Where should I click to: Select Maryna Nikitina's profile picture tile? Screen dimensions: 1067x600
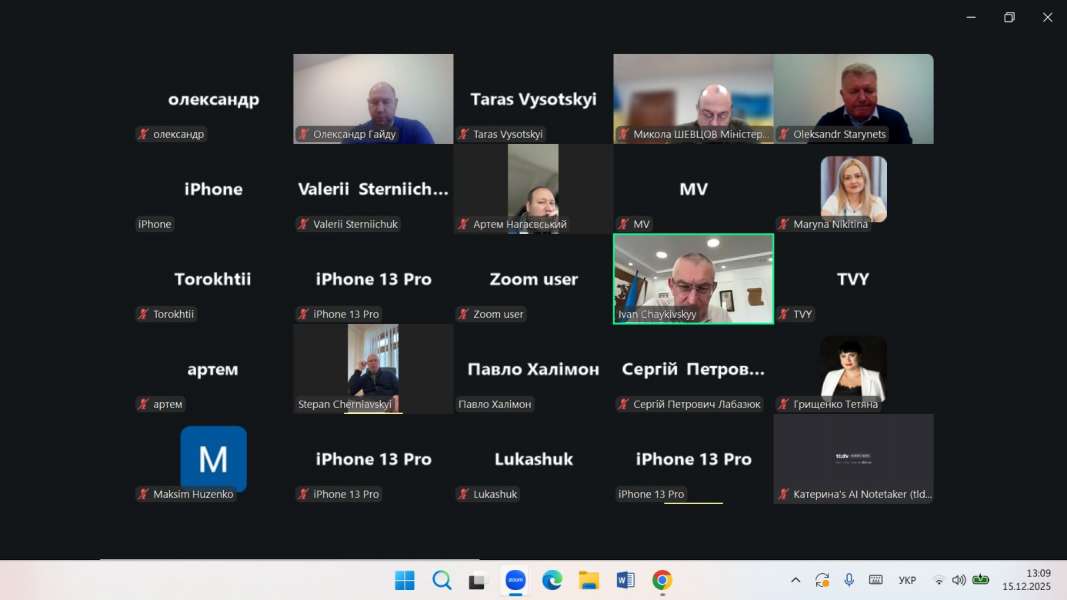853,188
